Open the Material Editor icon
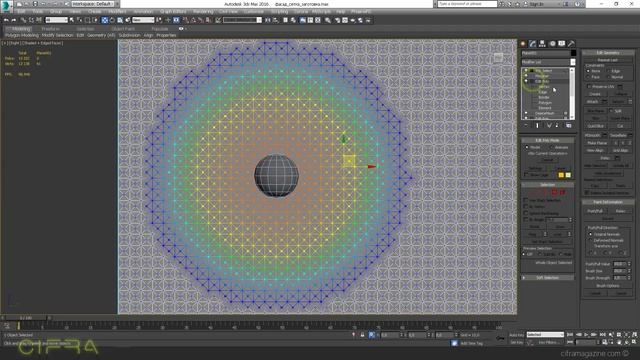Screen dimensions: 640x360 coord(327,20)
